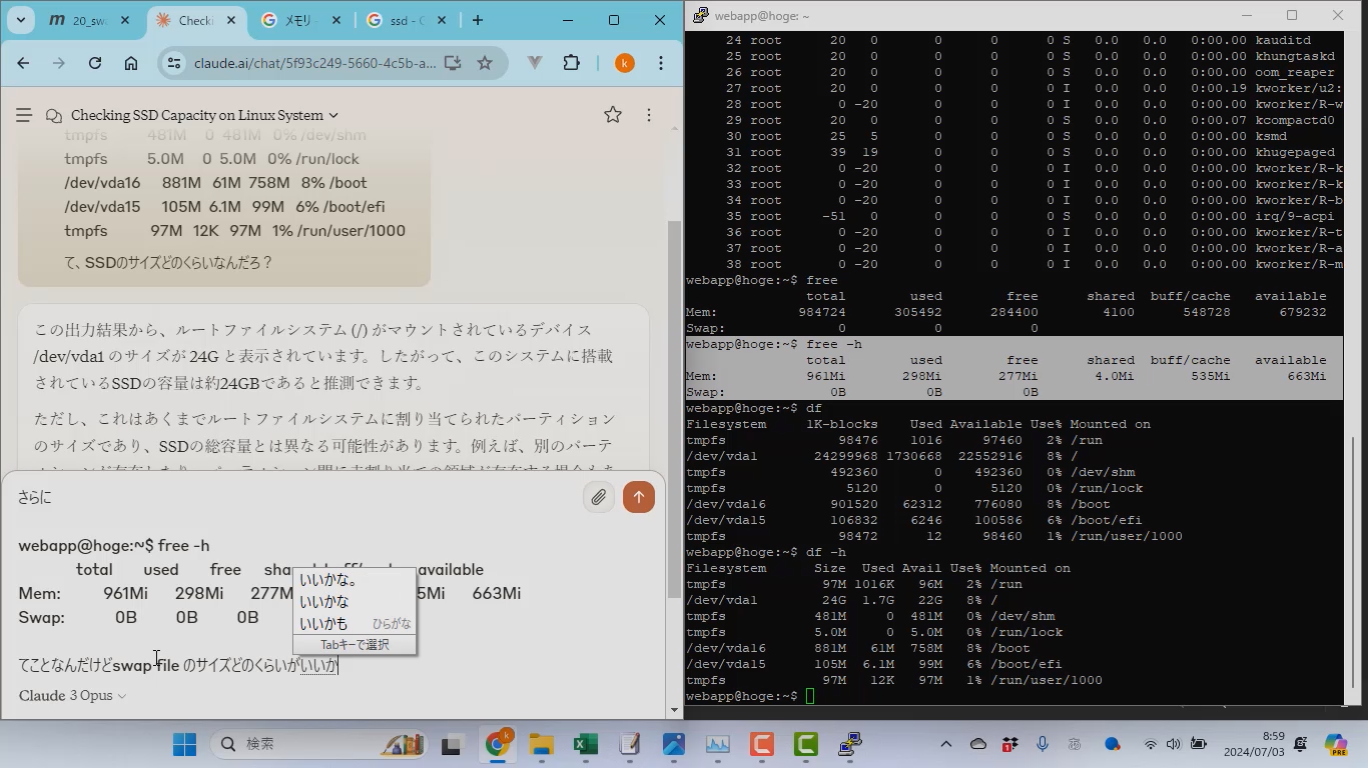The width and height of the screenshot is (1368, 768).
Task: Click the browser reload button
Action: tap(95, 63)
